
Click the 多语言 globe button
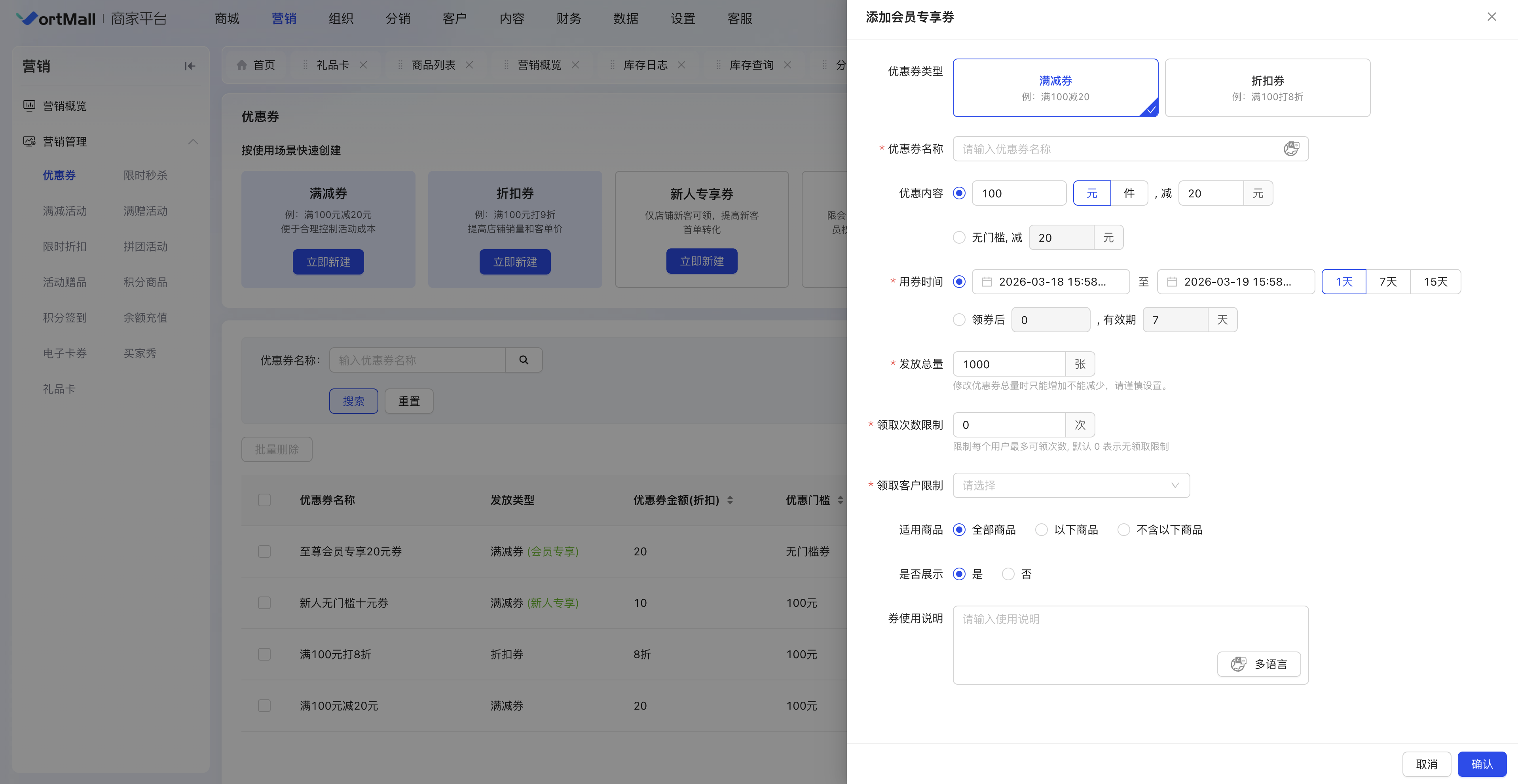(x=1259, y=665)
